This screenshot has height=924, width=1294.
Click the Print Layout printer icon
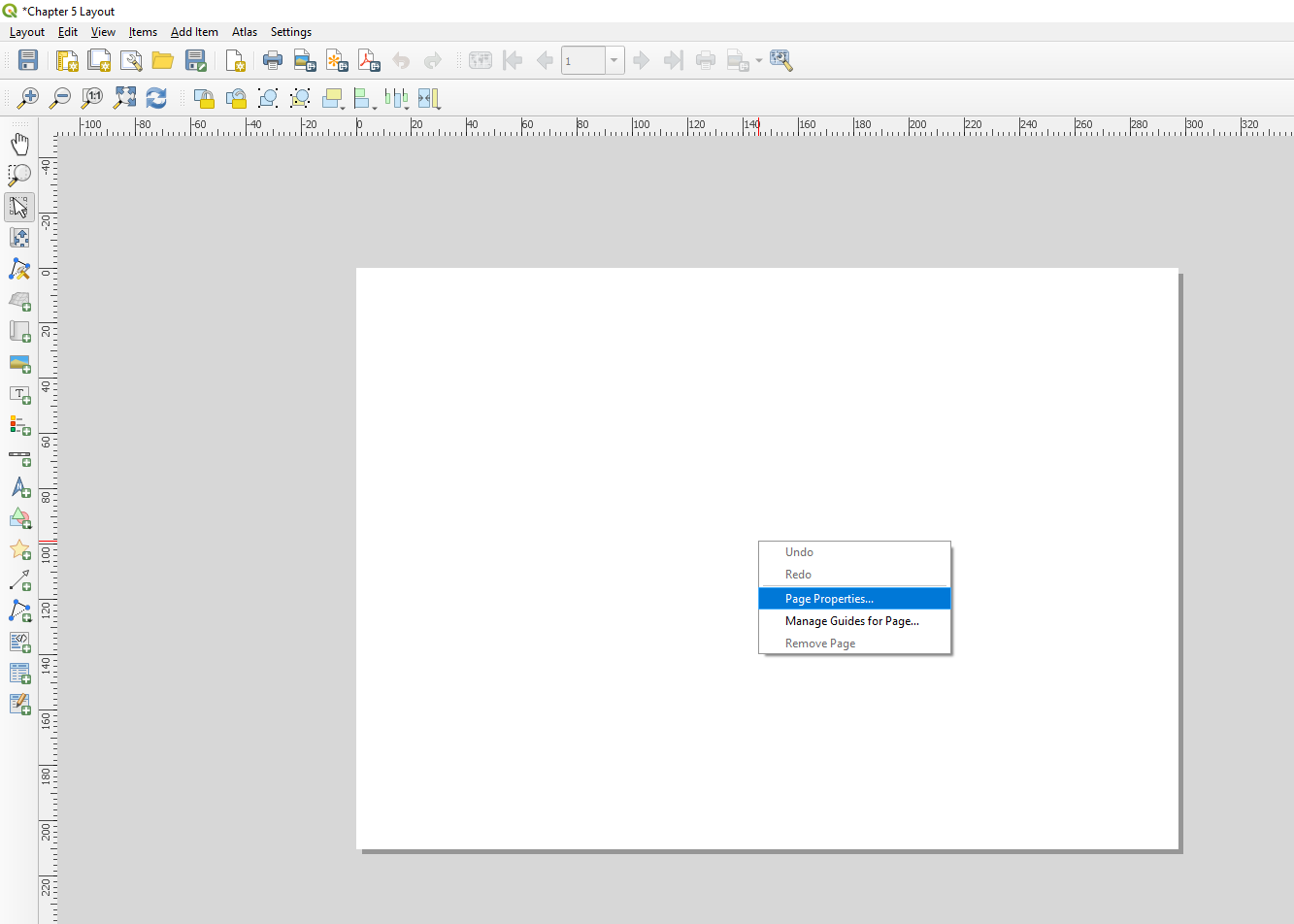coord(273,60)
